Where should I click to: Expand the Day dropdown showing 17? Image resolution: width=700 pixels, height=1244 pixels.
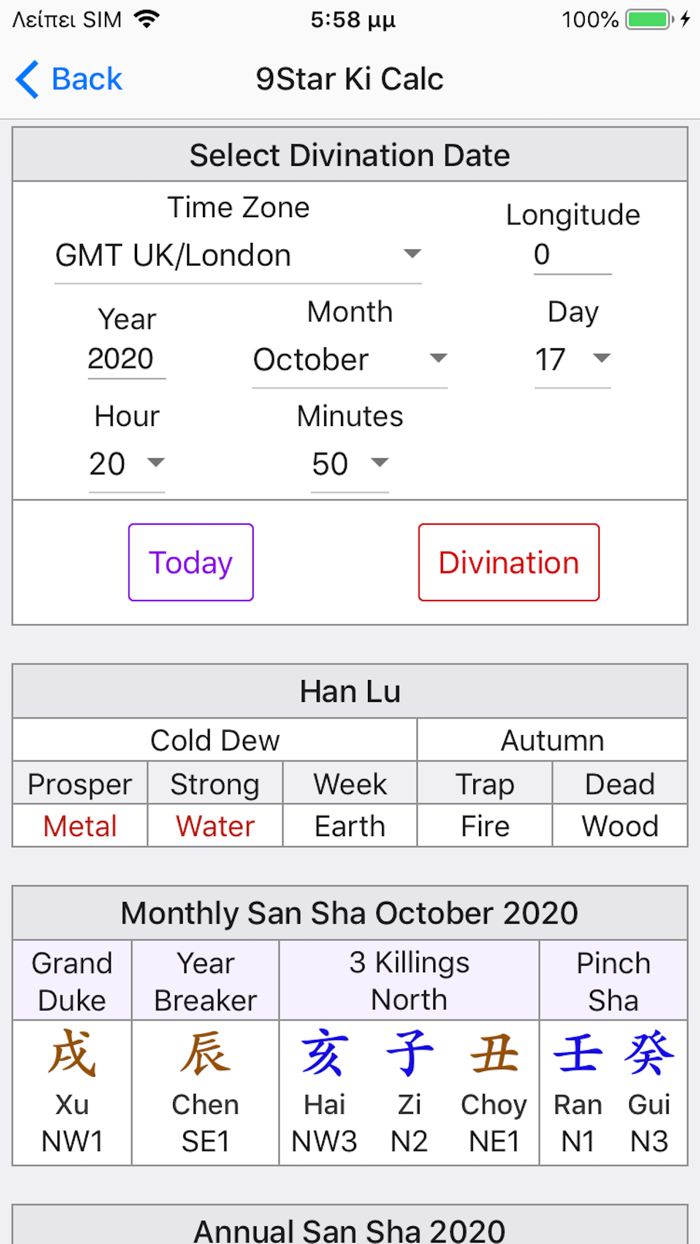click(x=572, y=360)
